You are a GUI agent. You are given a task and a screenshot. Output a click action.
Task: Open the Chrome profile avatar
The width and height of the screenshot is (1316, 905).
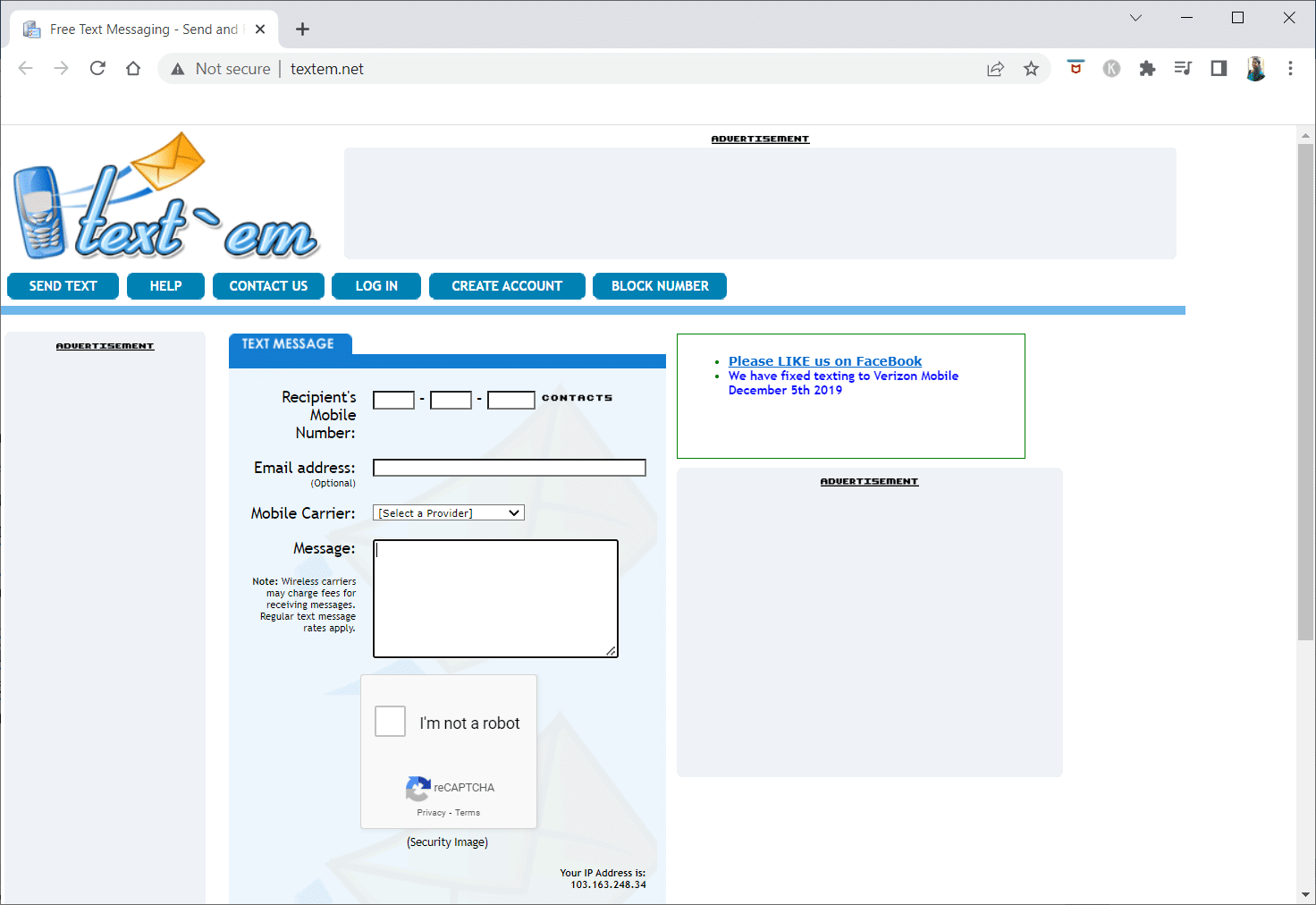tap(1255, 69)
